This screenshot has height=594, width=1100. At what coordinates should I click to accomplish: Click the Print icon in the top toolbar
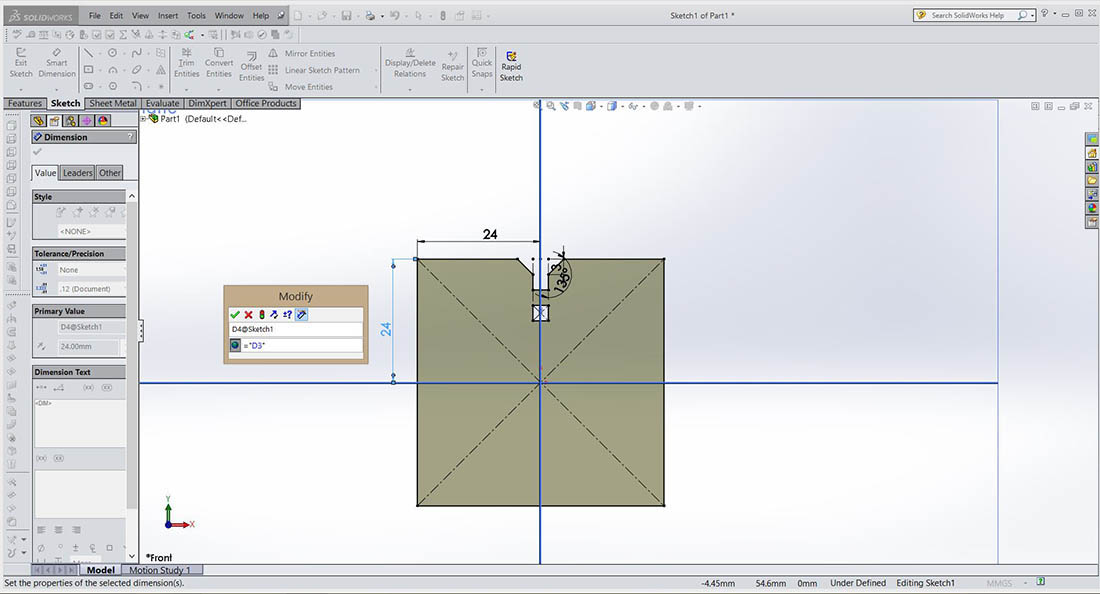(370, 15)
